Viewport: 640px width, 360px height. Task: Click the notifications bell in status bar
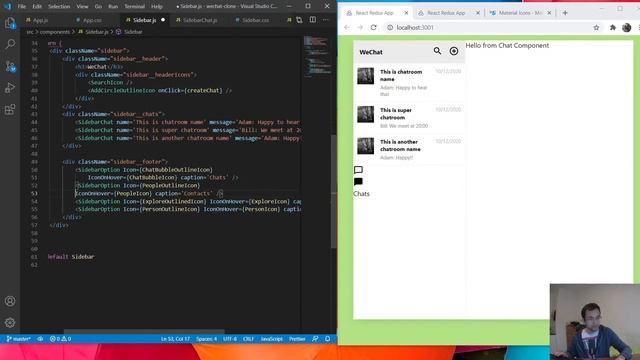(x=328, y=339)
